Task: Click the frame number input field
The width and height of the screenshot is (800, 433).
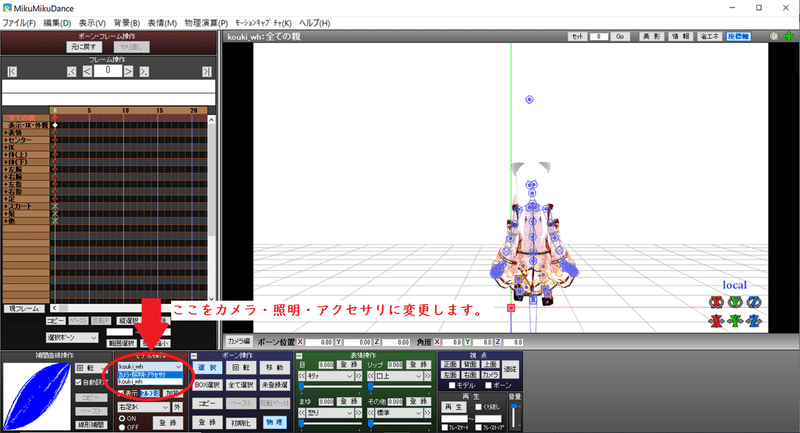Action: point(108,71)
